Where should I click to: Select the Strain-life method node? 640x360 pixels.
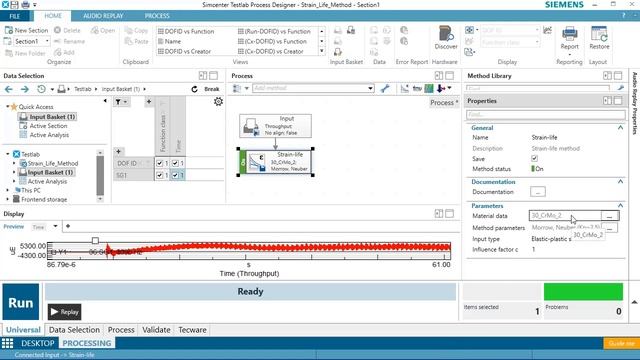click(276, 162)
